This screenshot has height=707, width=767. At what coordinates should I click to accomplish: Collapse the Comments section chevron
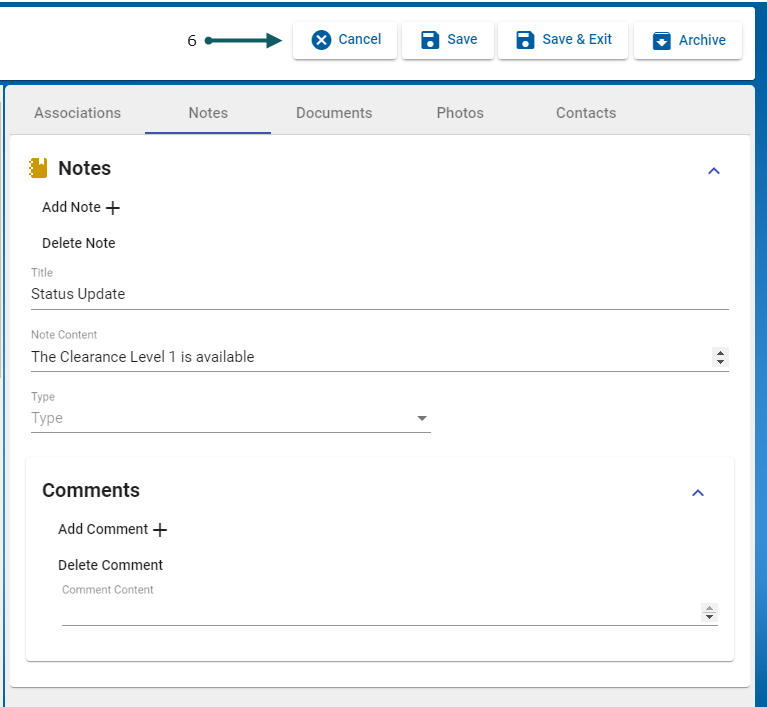click(698, 492)
